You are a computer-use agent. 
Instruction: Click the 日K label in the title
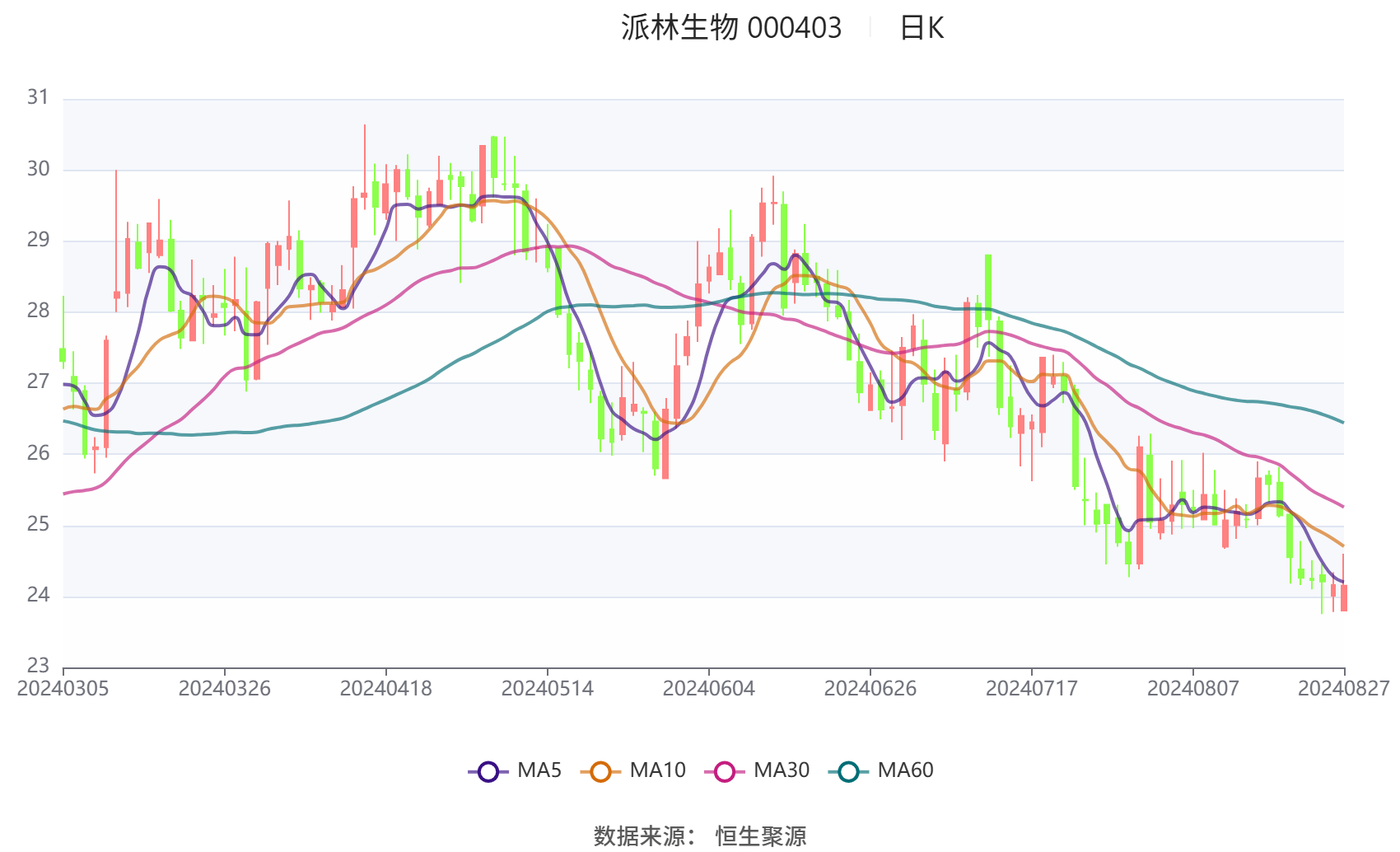pos(922,28)
